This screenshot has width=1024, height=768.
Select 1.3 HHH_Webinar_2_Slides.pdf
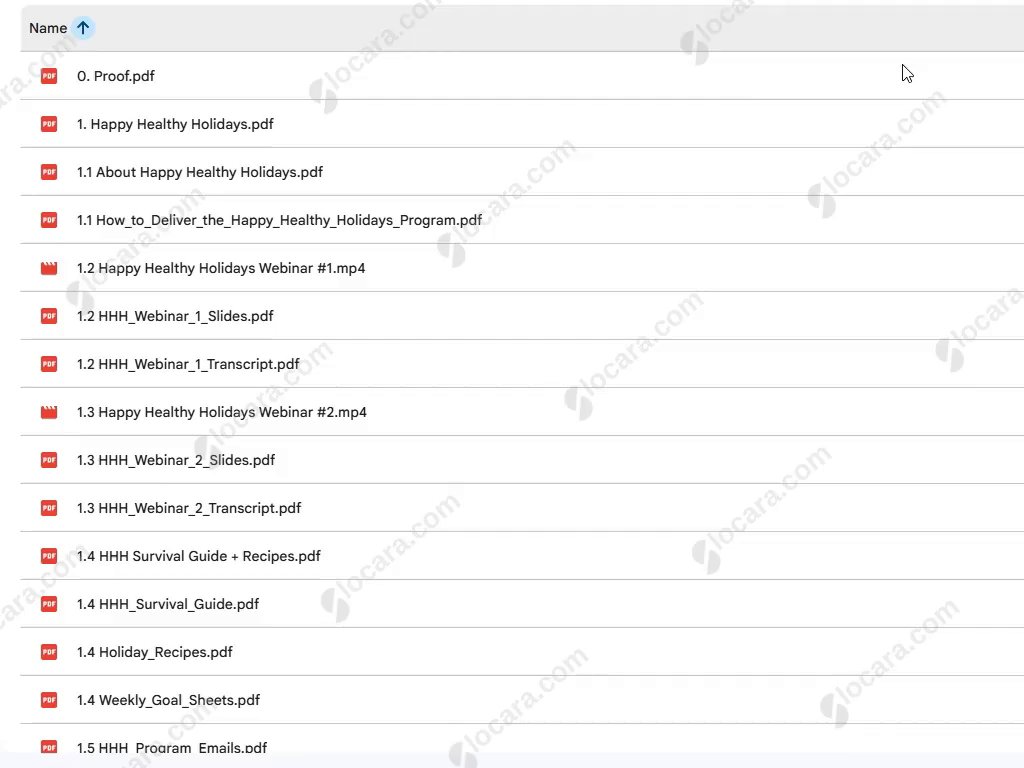pyautogui.click(x=176, y=460)
